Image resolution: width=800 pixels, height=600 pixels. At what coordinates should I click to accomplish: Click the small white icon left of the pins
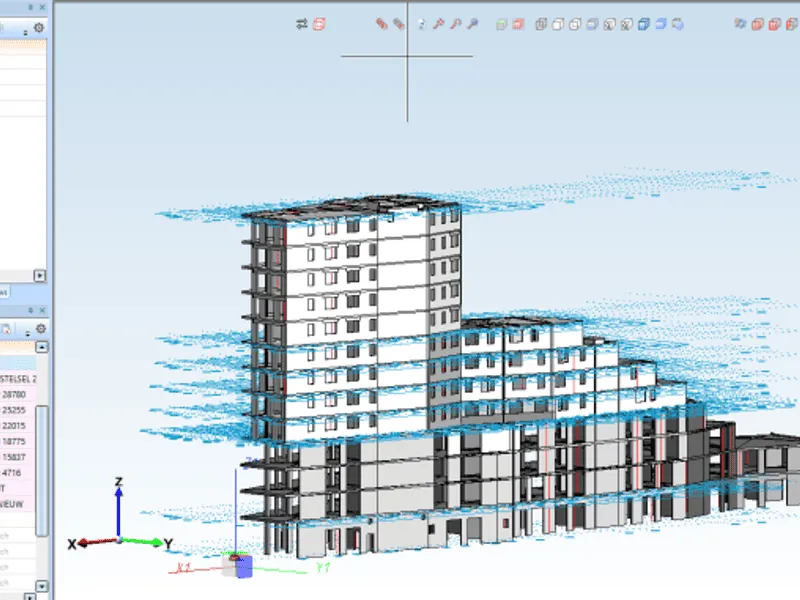point(421,24)
